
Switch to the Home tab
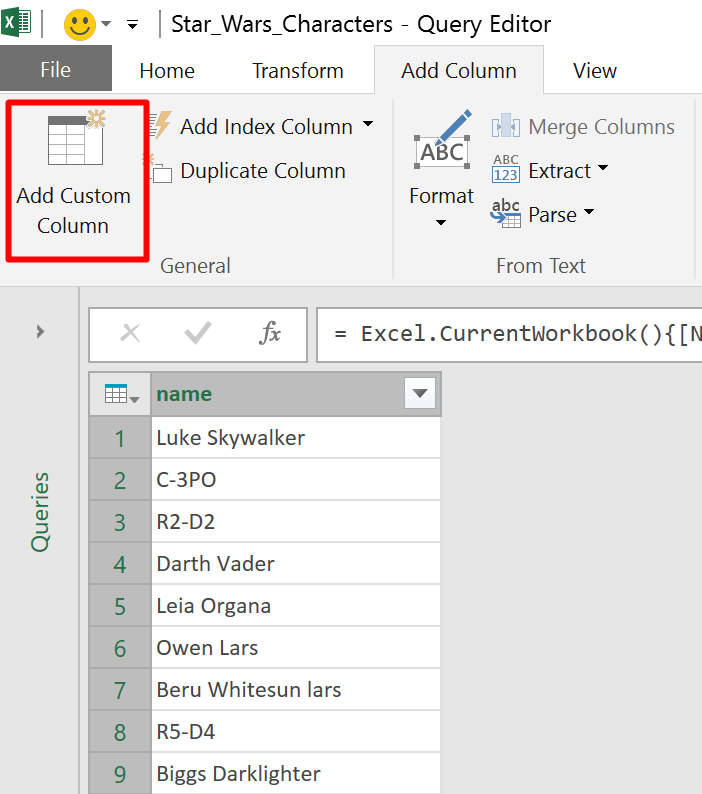coord(167,70)
